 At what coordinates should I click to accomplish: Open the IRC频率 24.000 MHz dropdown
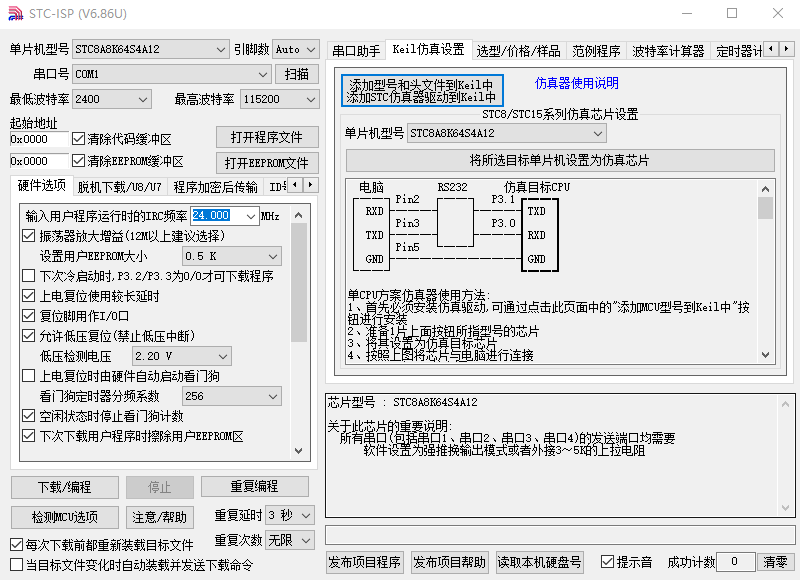pos(251,216)
